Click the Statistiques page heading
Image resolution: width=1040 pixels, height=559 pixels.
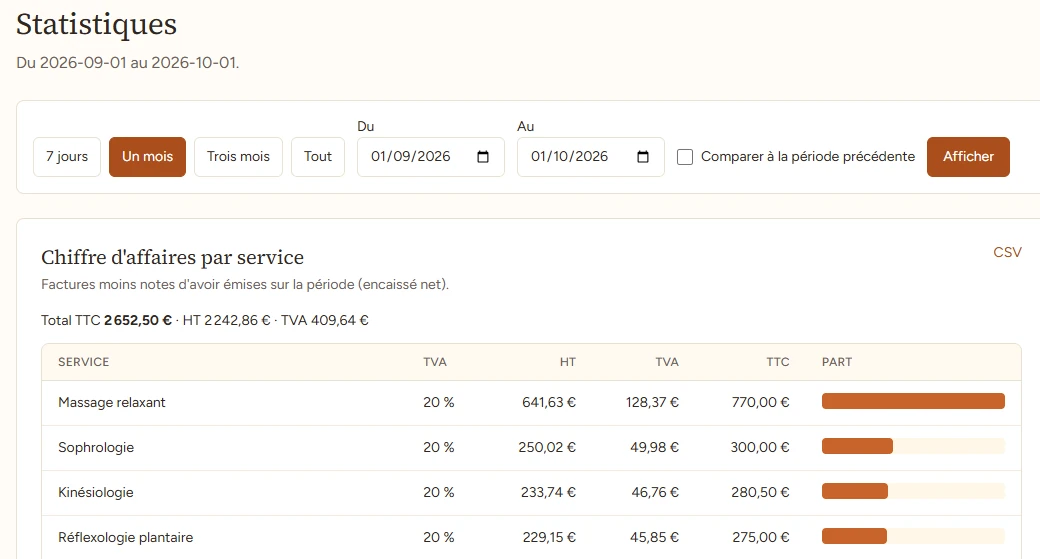click(x=96, y=25)
